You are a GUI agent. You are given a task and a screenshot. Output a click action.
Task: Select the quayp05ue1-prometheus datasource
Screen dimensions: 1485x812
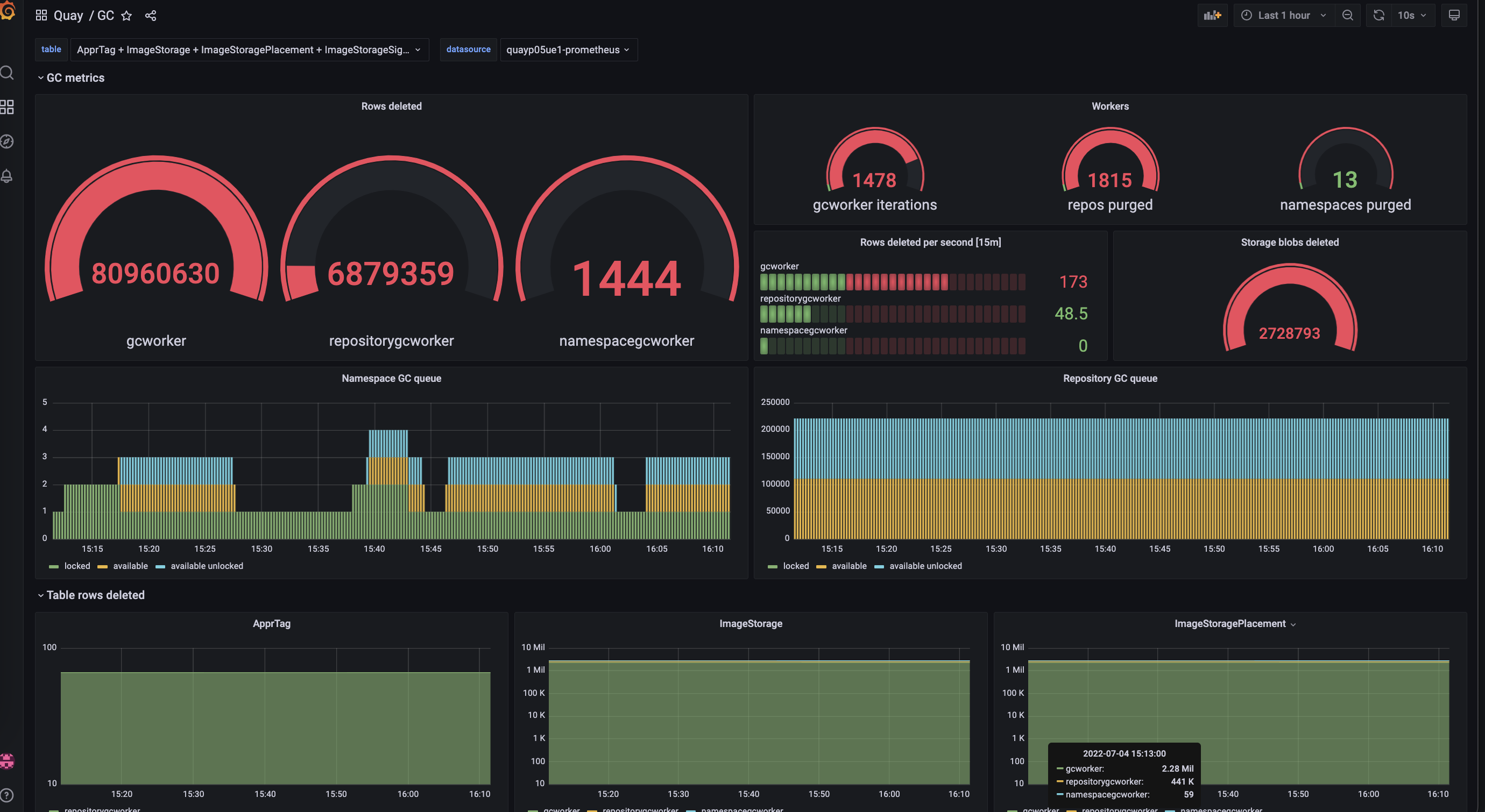(x=568, y=49)
